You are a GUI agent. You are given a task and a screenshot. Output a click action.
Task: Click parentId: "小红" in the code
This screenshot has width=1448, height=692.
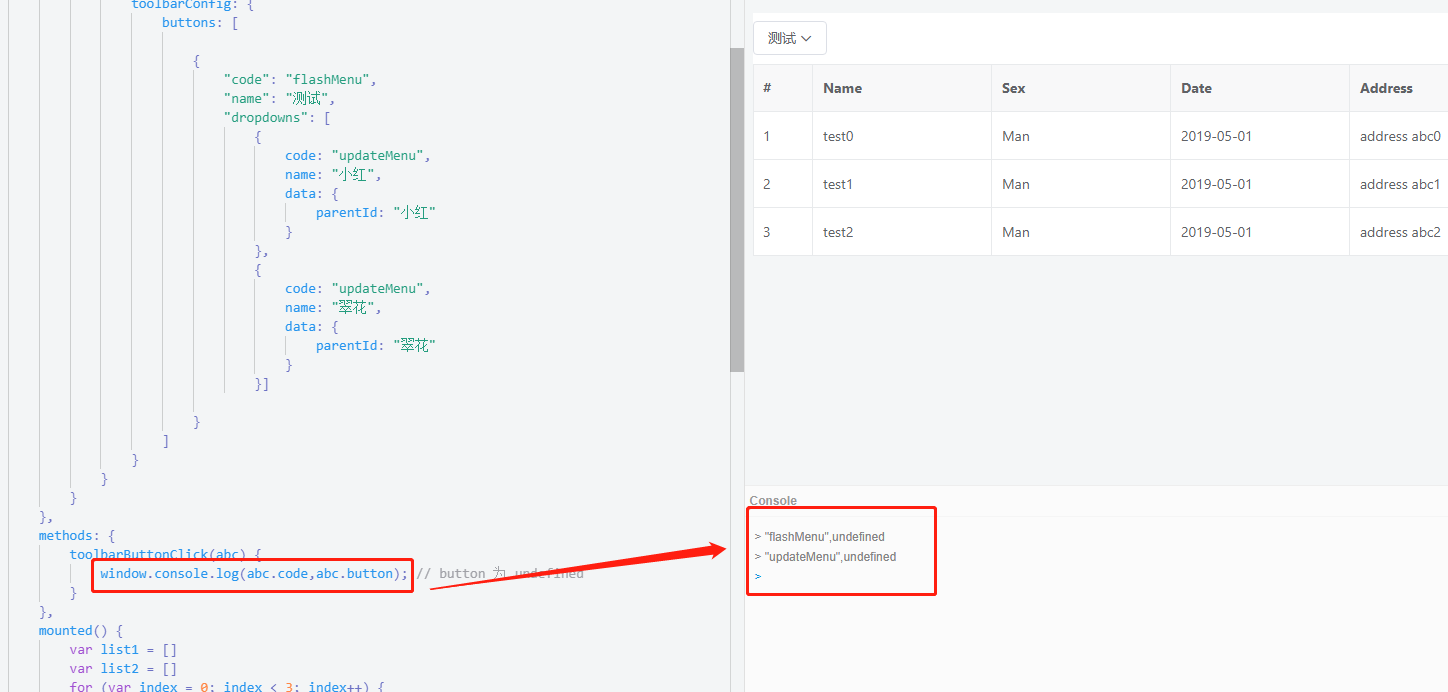point(375,212)
